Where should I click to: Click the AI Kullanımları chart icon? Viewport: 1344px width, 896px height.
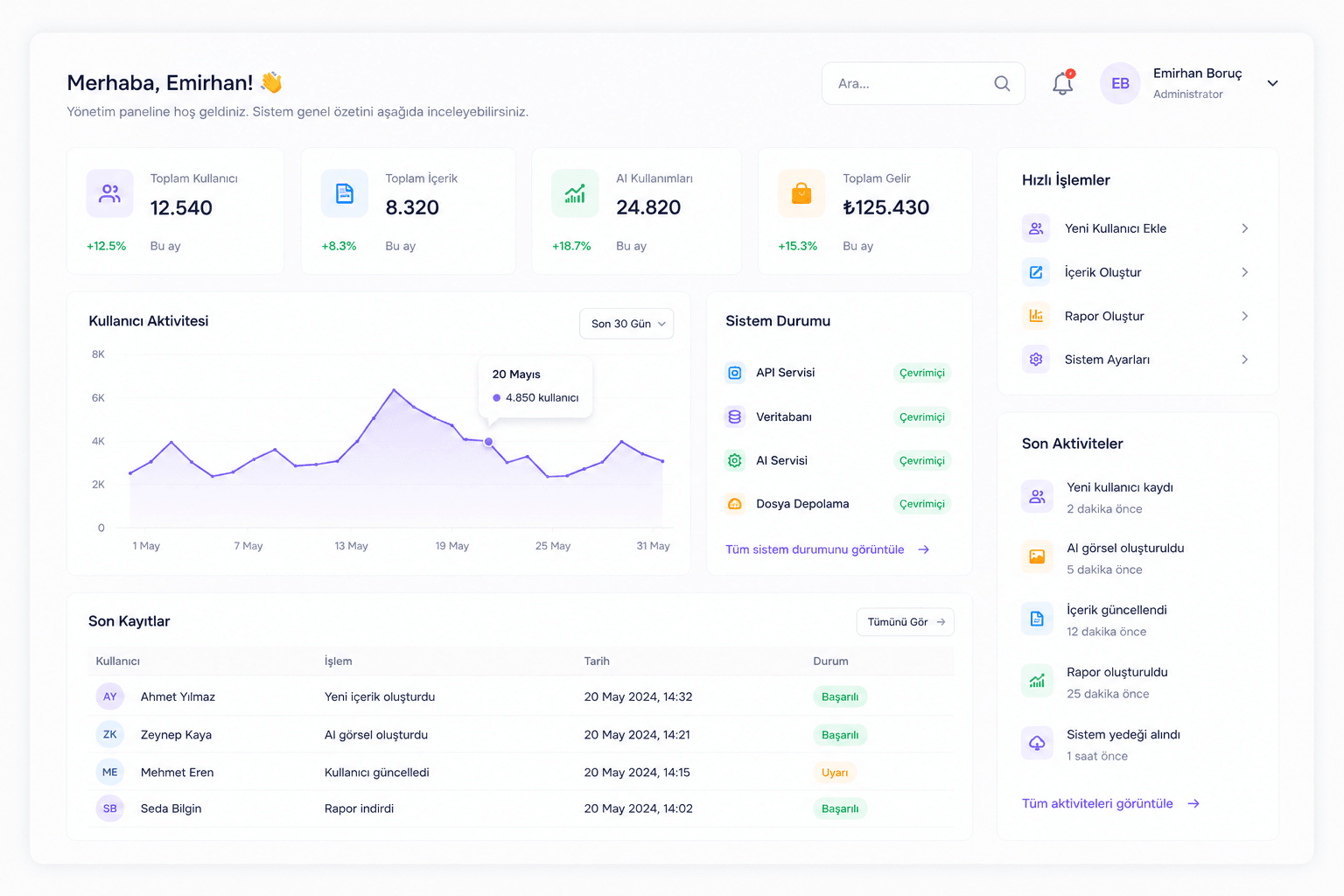575,193
